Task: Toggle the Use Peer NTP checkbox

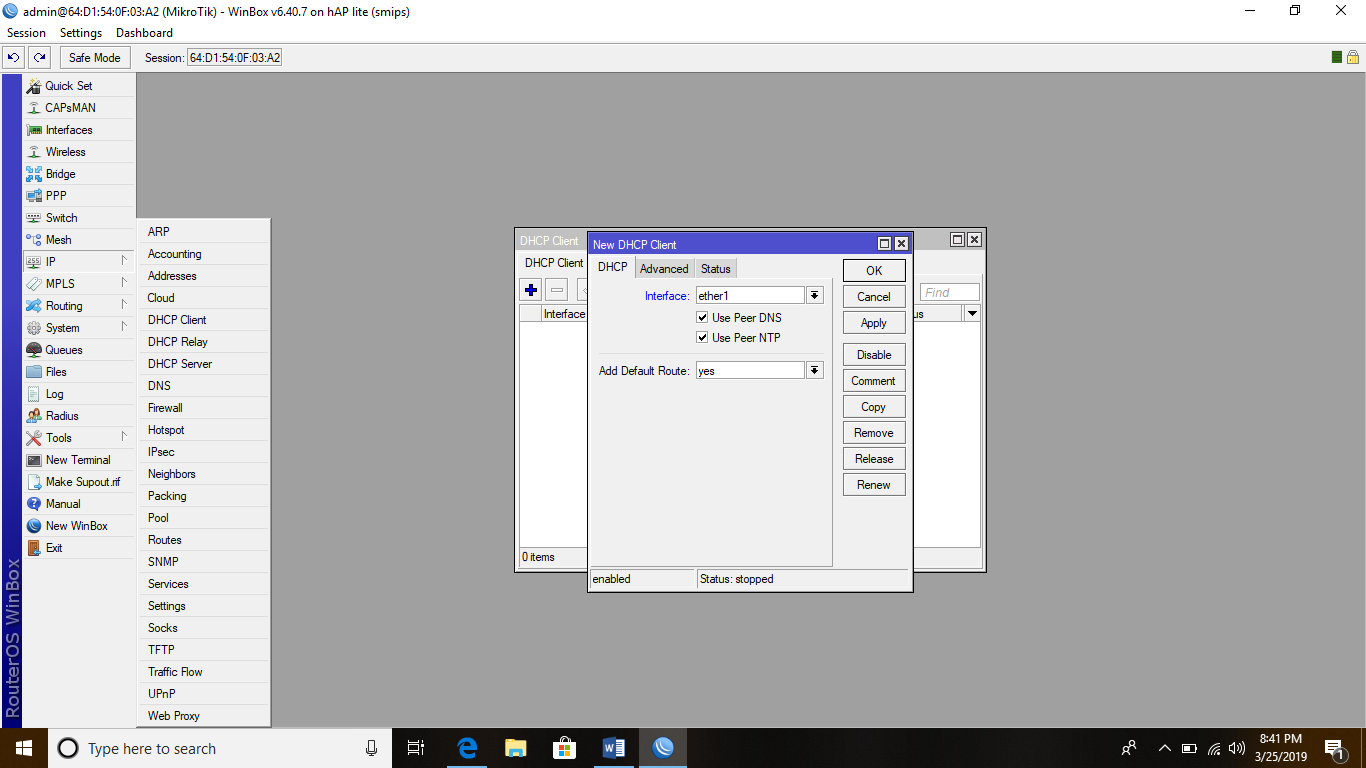Action: [x=703, y=338]
